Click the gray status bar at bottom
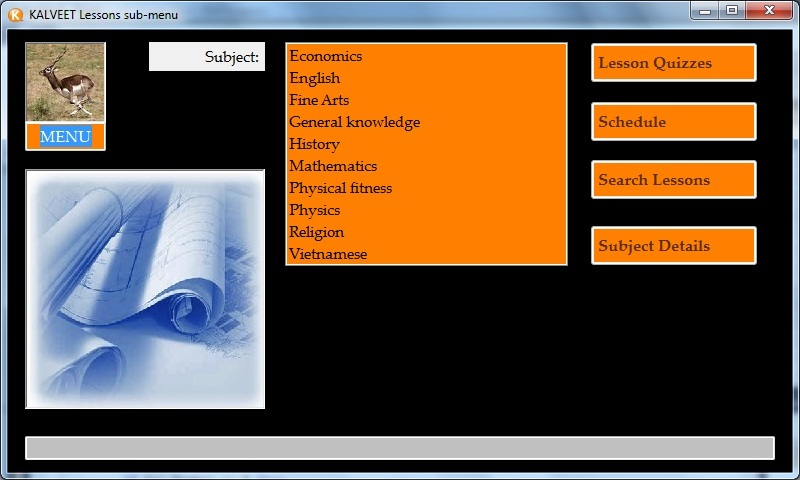 point(400,448)
